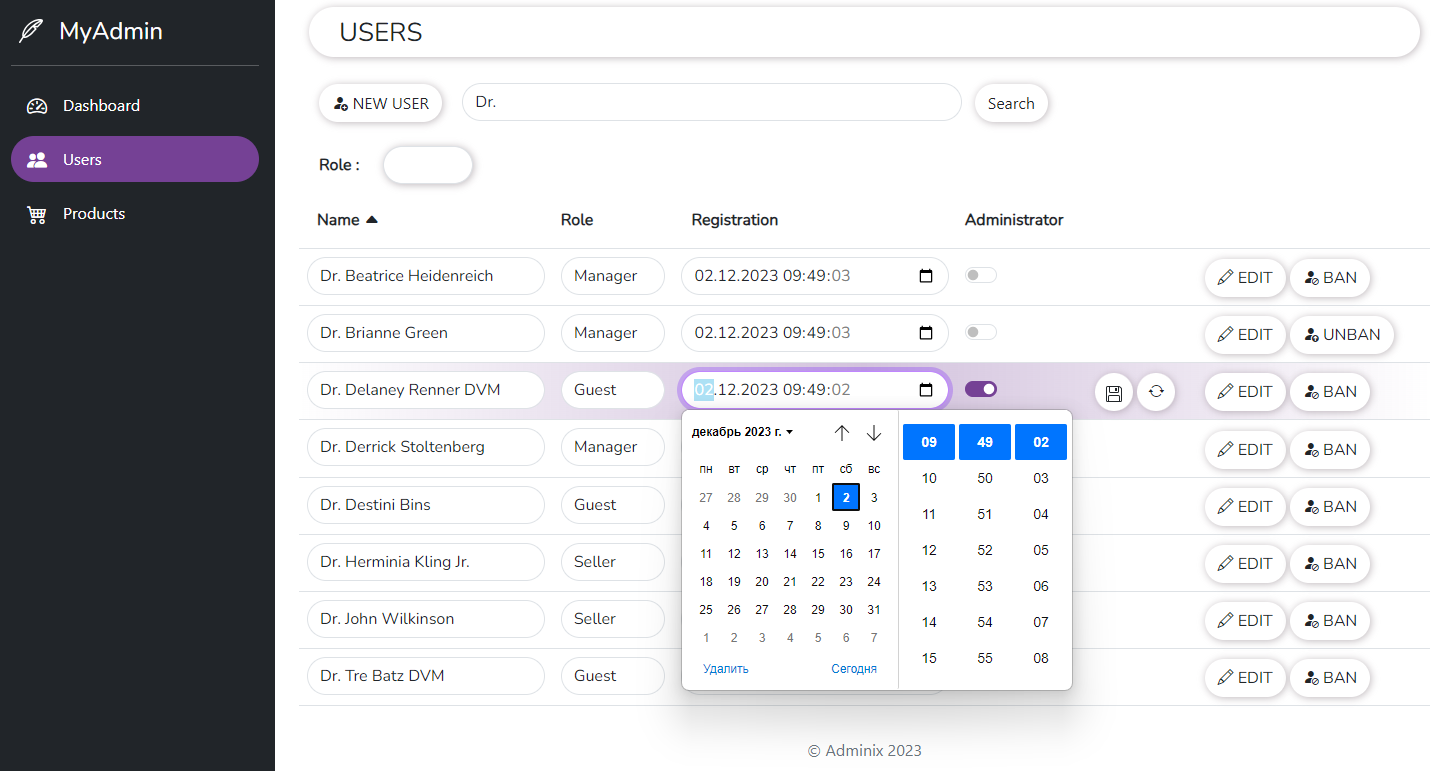Viewport: 1442px width, 771px height.
Task: Sort by Name using the ascending arrow
Action: (x=372, y=220)
